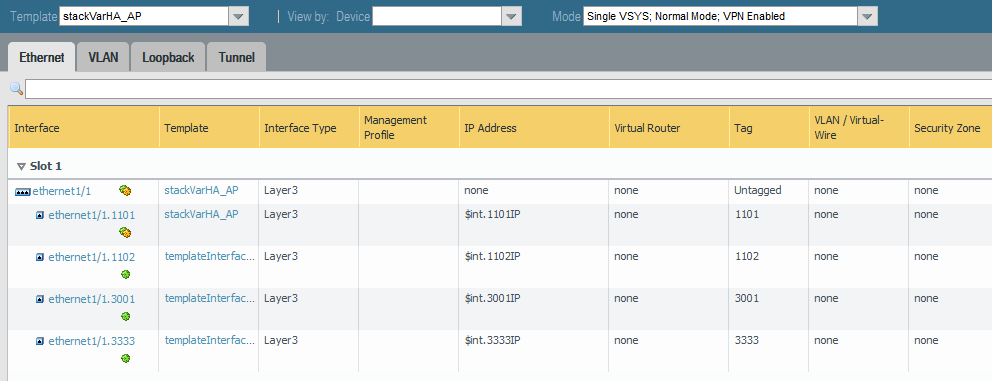Image resolution: width=992 pixels, height=381 pixels.
Task: Click the ethernet1/1 interface port icon
Action: (x=23, y=190)
